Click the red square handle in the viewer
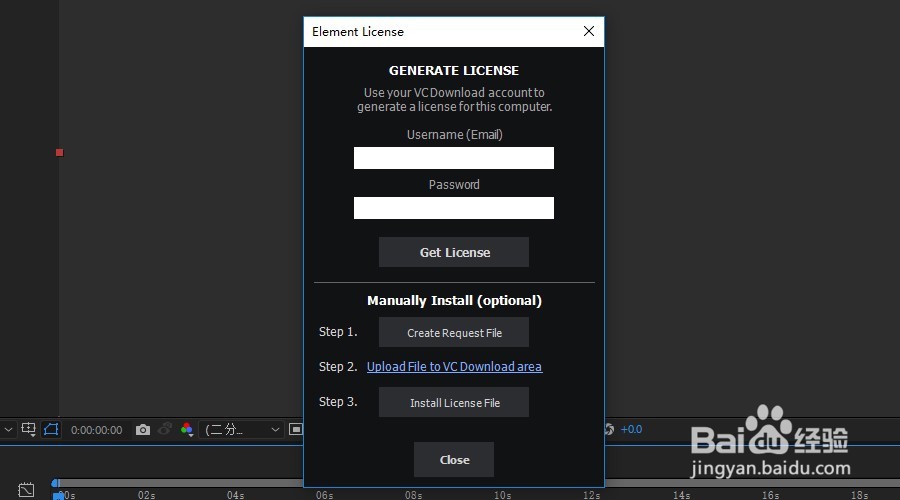 tap(60, 153)
